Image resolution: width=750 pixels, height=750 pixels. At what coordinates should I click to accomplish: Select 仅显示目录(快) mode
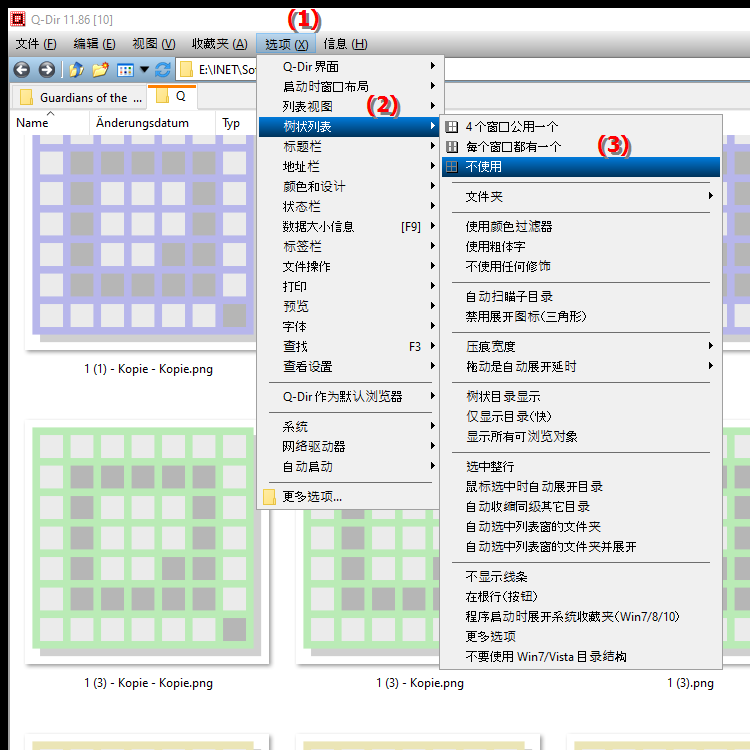click(581, 417)
